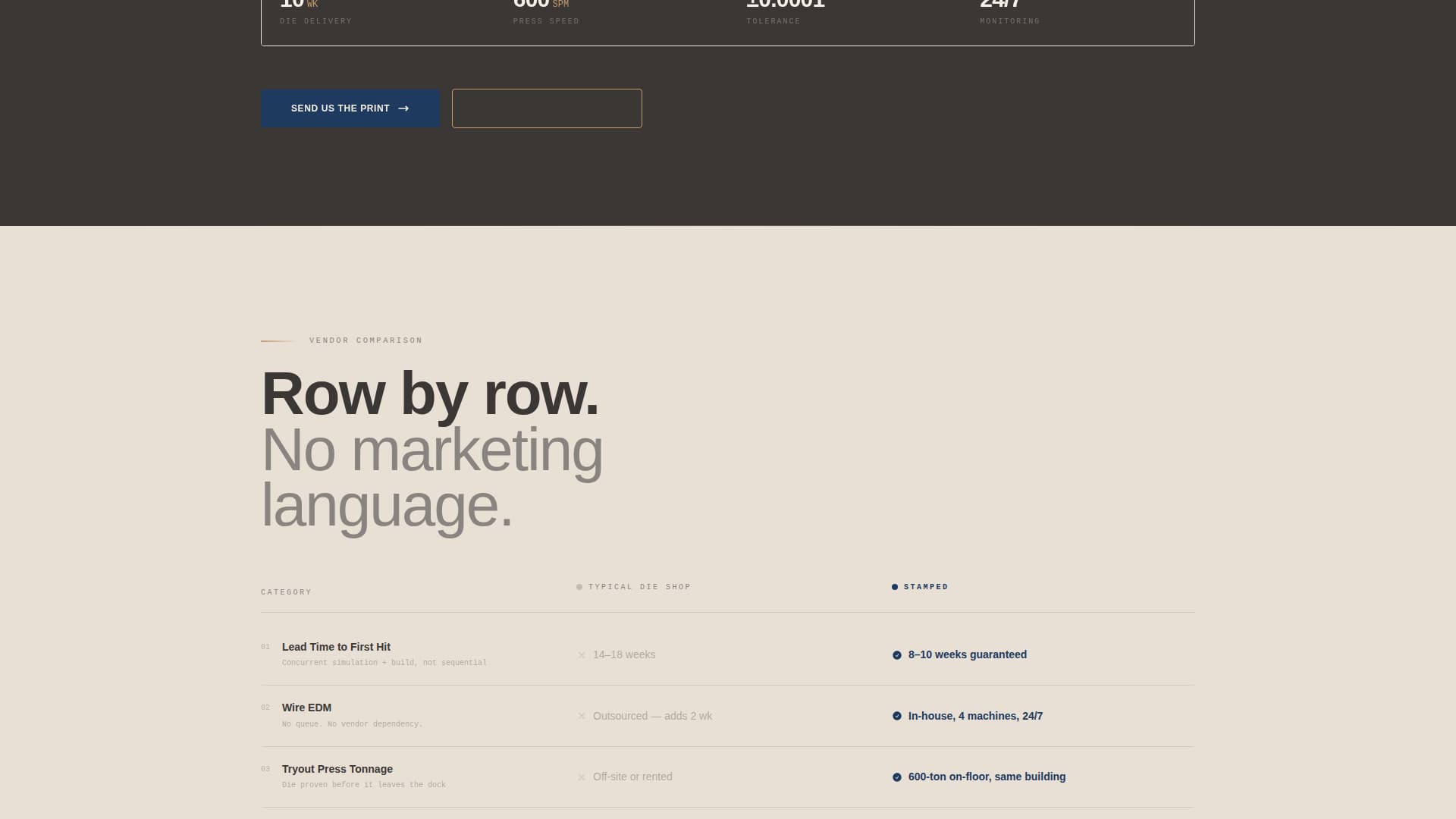
Task: Click the SEND US THE PRINT button
Action: point(349,108)
